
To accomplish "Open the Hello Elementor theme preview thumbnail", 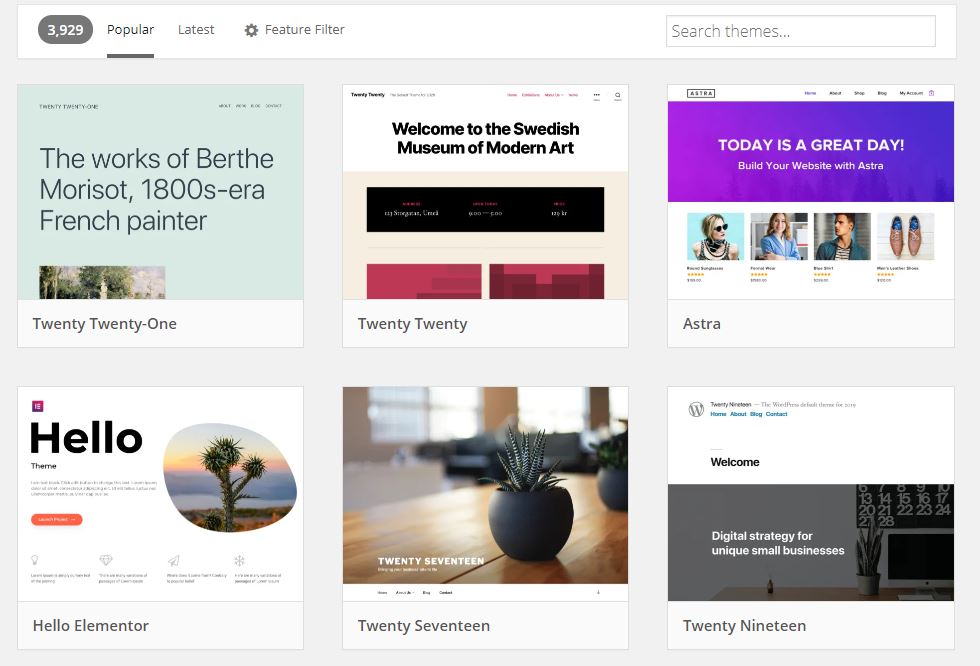I will (x=161, y=494).
